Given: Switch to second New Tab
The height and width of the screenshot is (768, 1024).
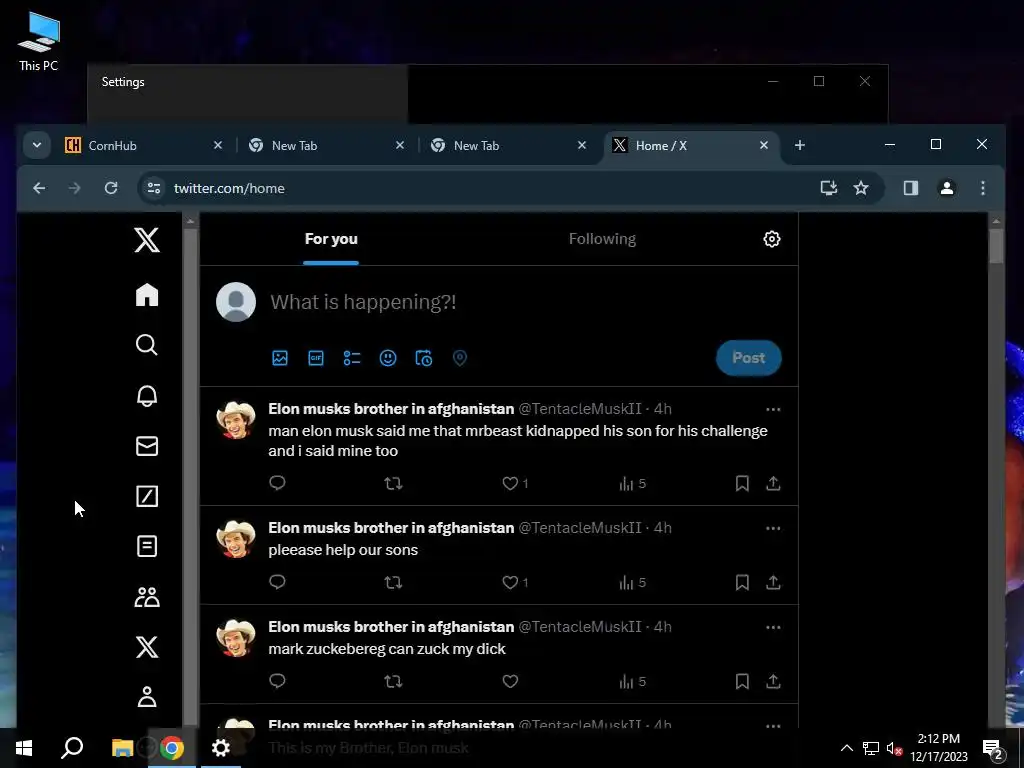Looking at the screenshot, I should (508, 146).
